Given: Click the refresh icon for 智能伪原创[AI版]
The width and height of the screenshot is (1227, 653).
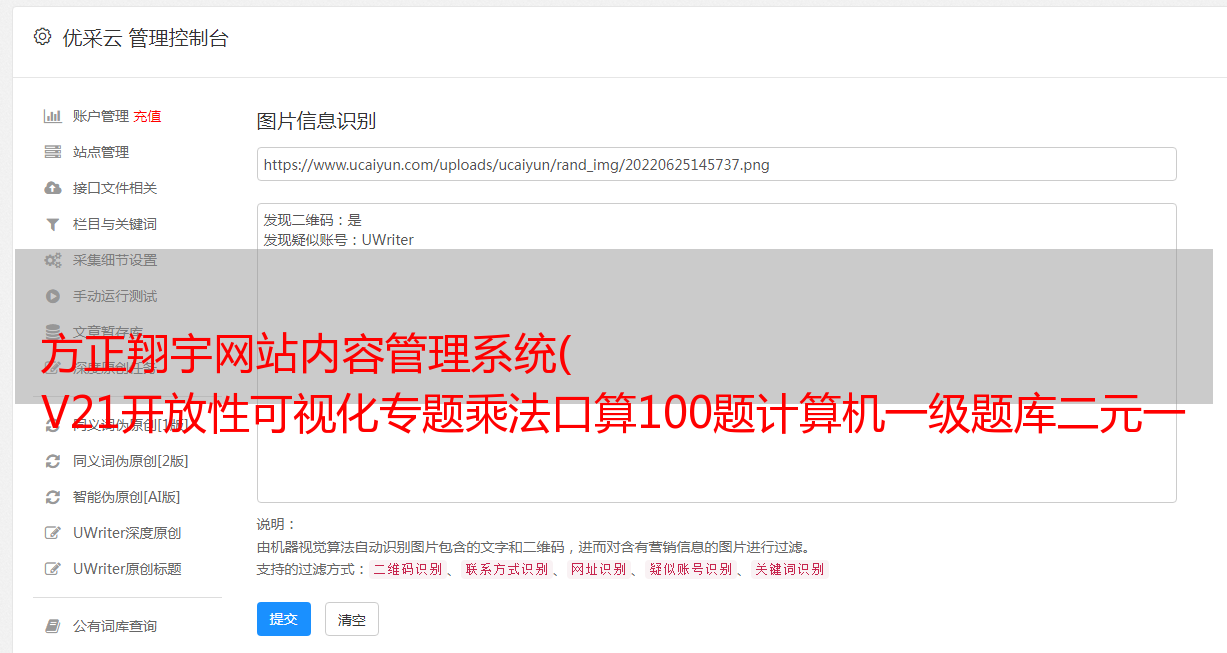Looking at the screenshot, I should pos(53,497).
